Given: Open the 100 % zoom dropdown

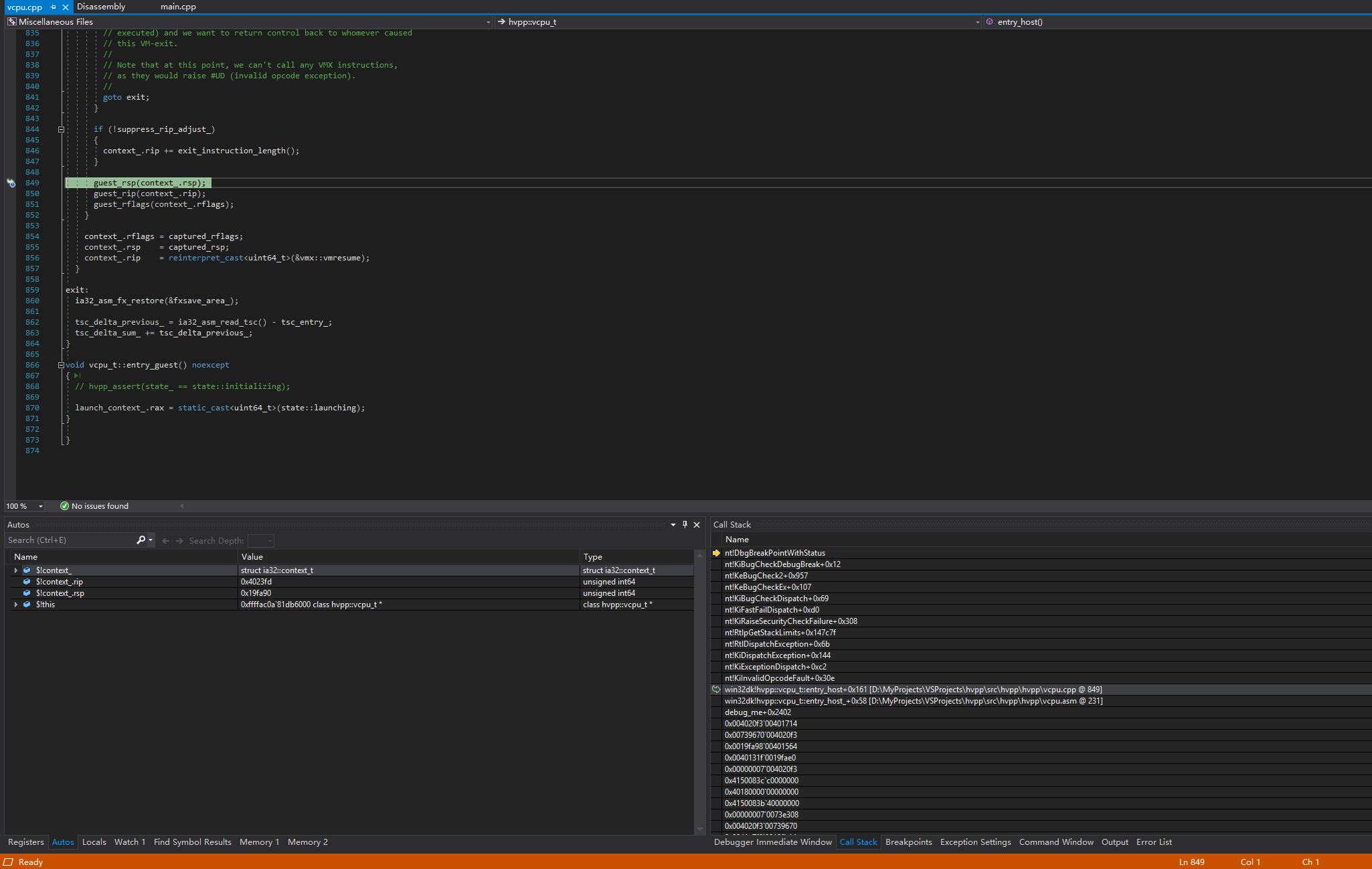Looking at the screenshot, I should [41, 506].
